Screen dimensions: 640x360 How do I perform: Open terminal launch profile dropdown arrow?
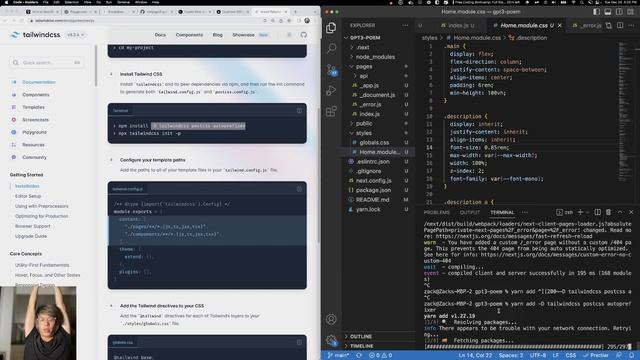pos(587,212)
